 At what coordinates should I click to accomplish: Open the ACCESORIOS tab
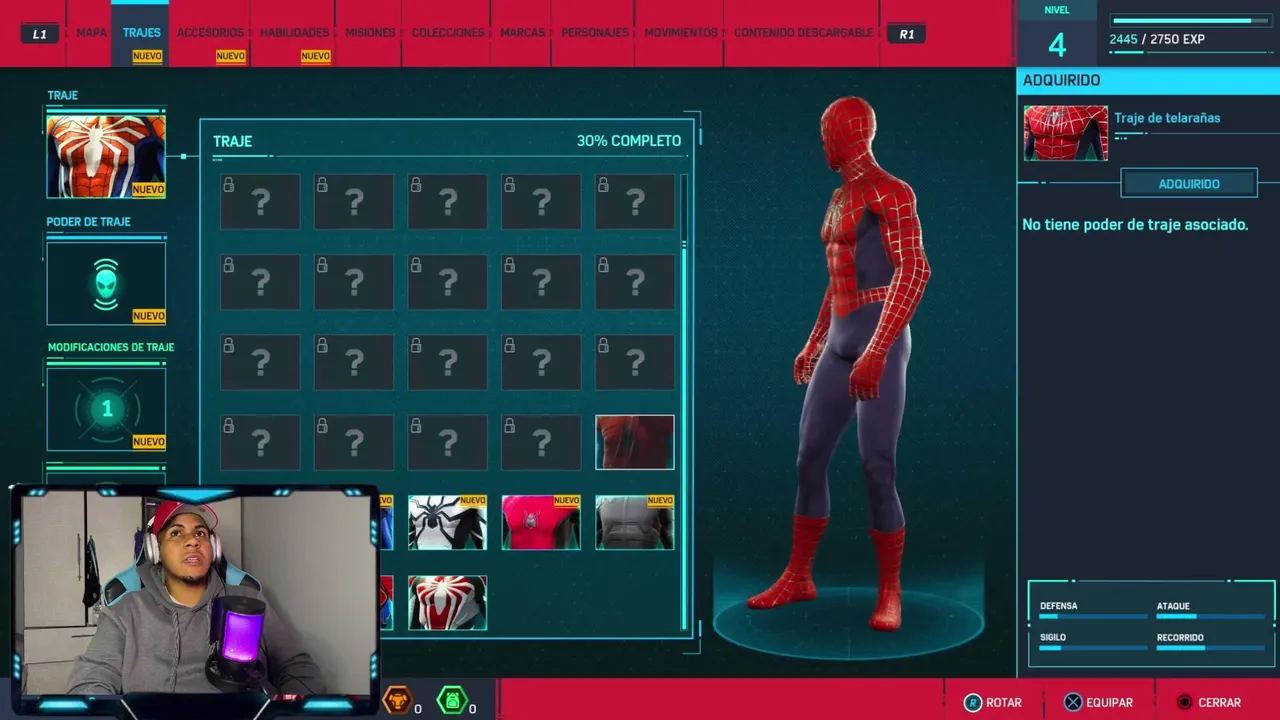[x=210, y=33]
